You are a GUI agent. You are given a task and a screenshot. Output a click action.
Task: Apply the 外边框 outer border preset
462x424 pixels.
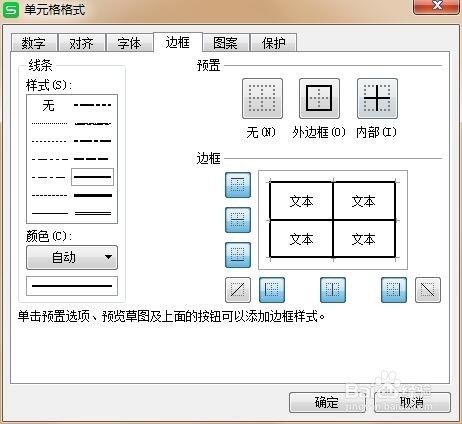[319, 99]
